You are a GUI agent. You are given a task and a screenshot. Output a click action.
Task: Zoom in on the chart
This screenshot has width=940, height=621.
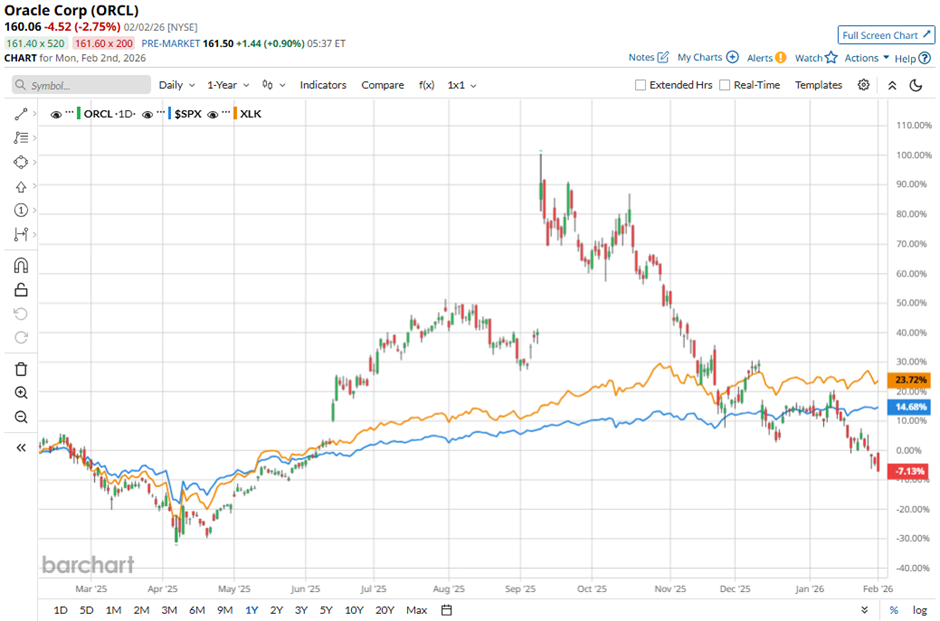(x=21, y=393)
